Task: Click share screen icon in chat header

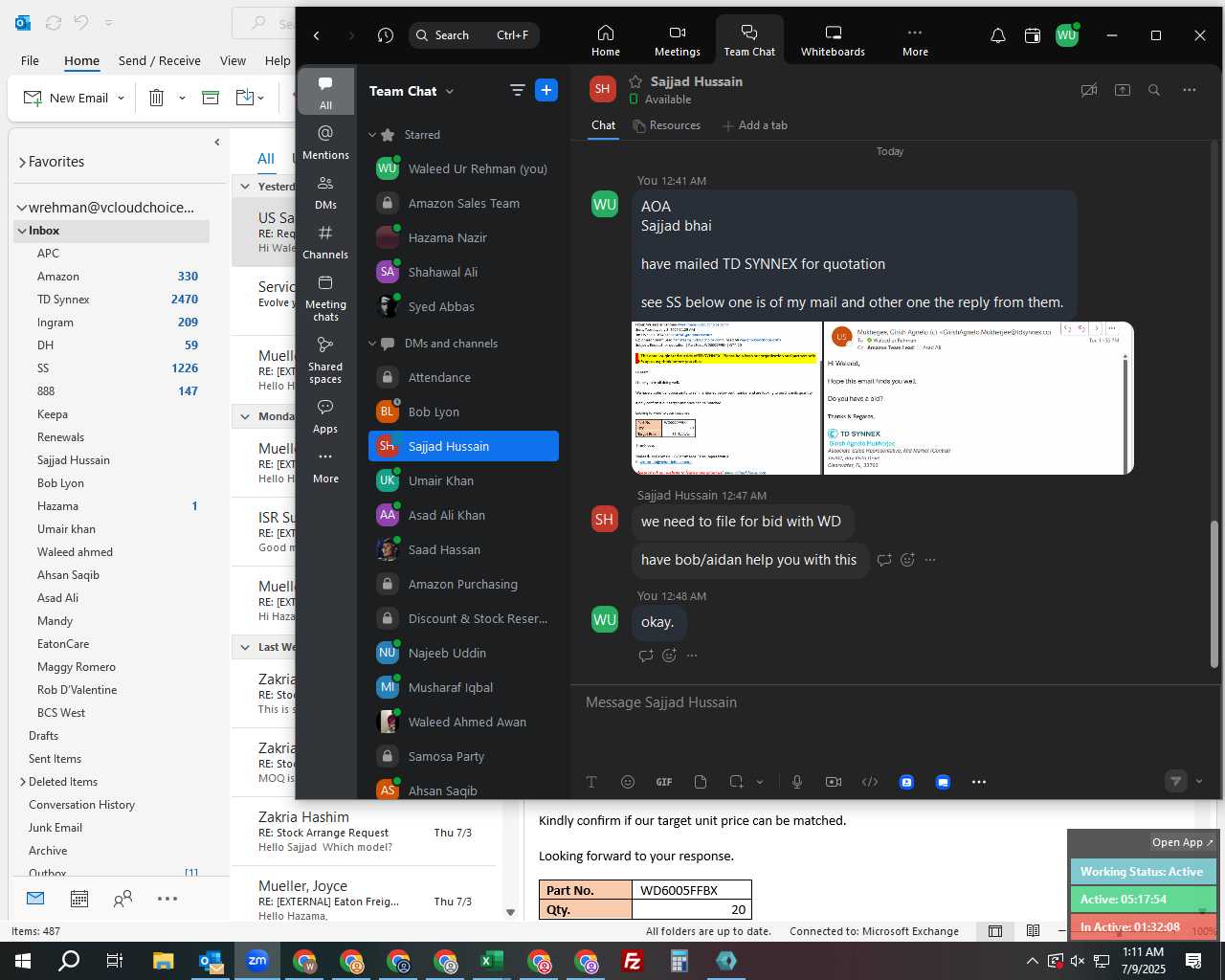Action: point(1123,90)
